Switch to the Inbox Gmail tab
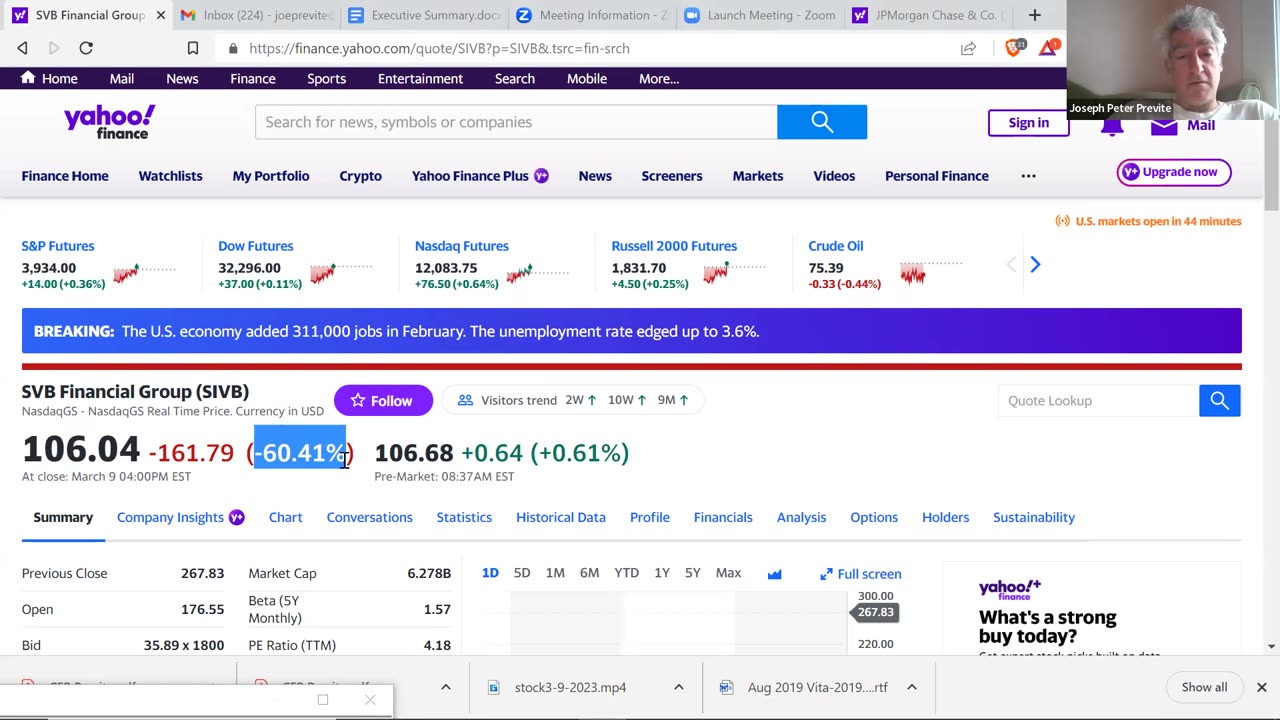The height and width of the screenshot is (720, 1280). tap(255, 15)
